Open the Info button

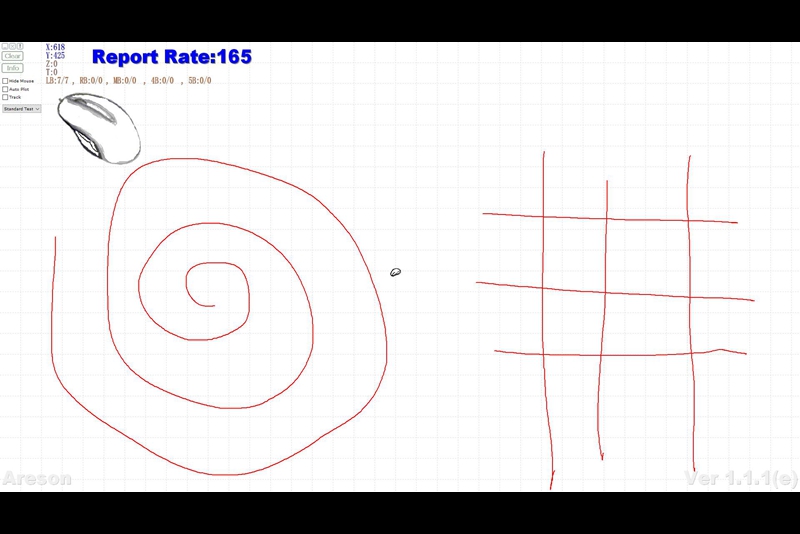pyautogui.click(x=12, y=68)
